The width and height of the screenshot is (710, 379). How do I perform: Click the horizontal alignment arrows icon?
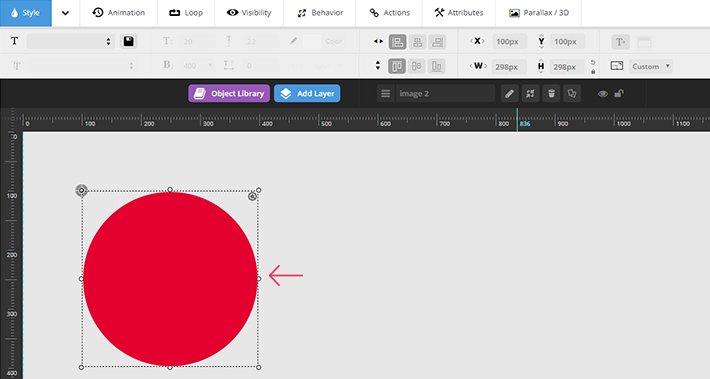tap(378, 41)
